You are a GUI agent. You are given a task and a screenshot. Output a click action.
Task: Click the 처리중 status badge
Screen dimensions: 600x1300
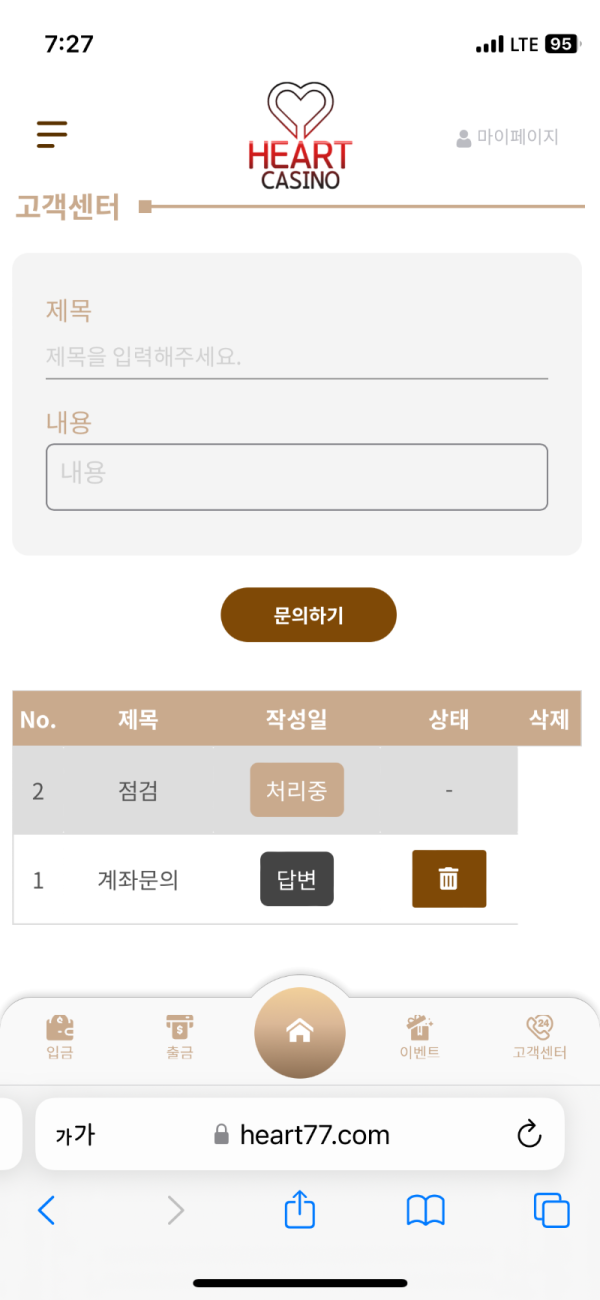tap(297, 790)
